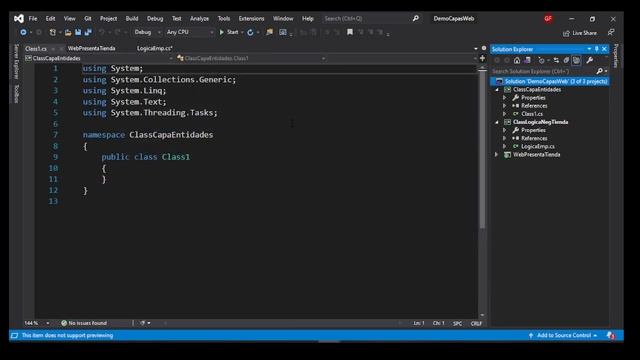
Task: Click SPC indentation indicator in status bar
Action: (x=457, y=323)
